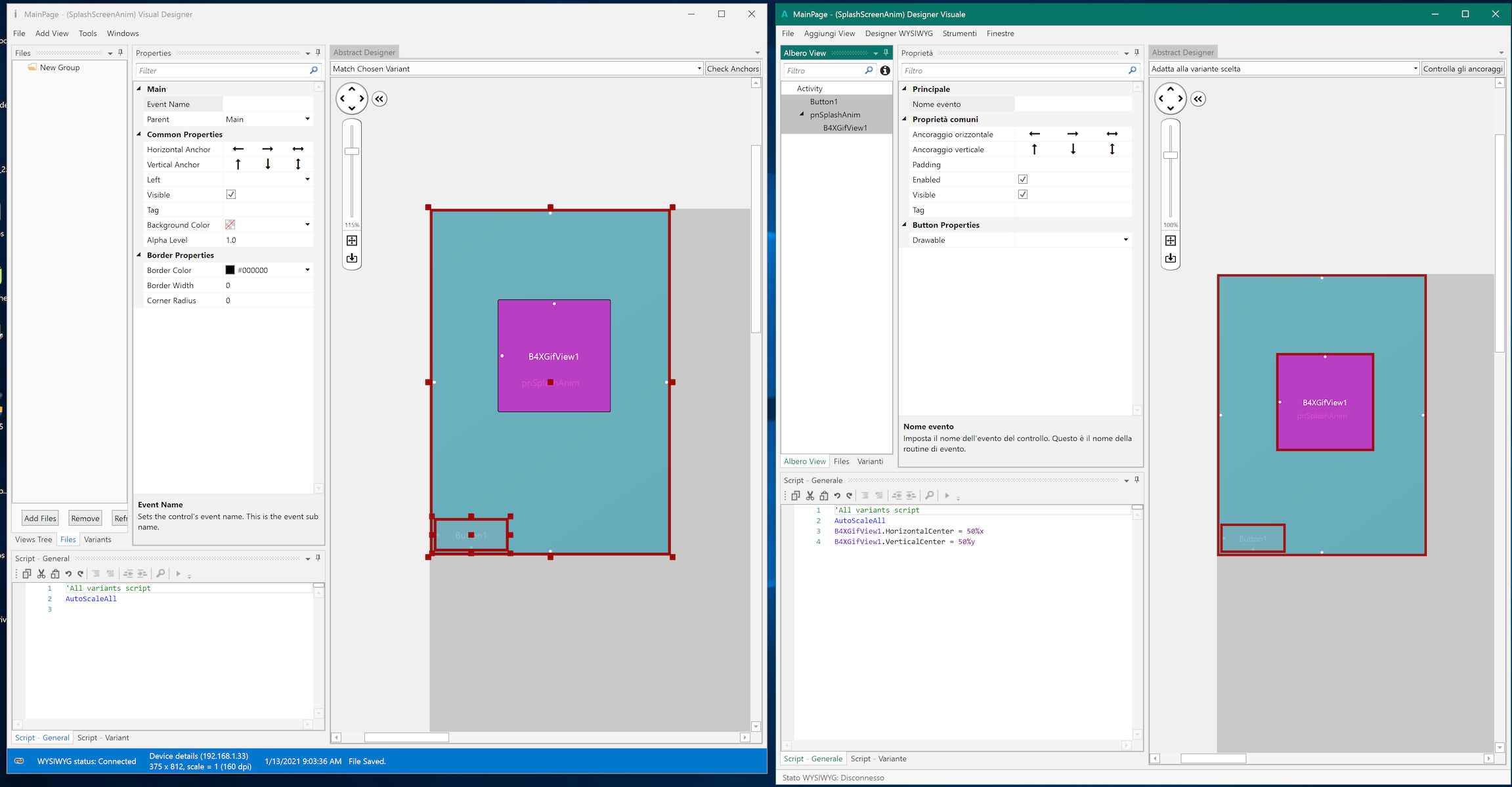Toggle Visible checkbox in right Proprietà panel
Image resolution: width=1512 pixels, height=787 pixels.
pos(1022,195)
